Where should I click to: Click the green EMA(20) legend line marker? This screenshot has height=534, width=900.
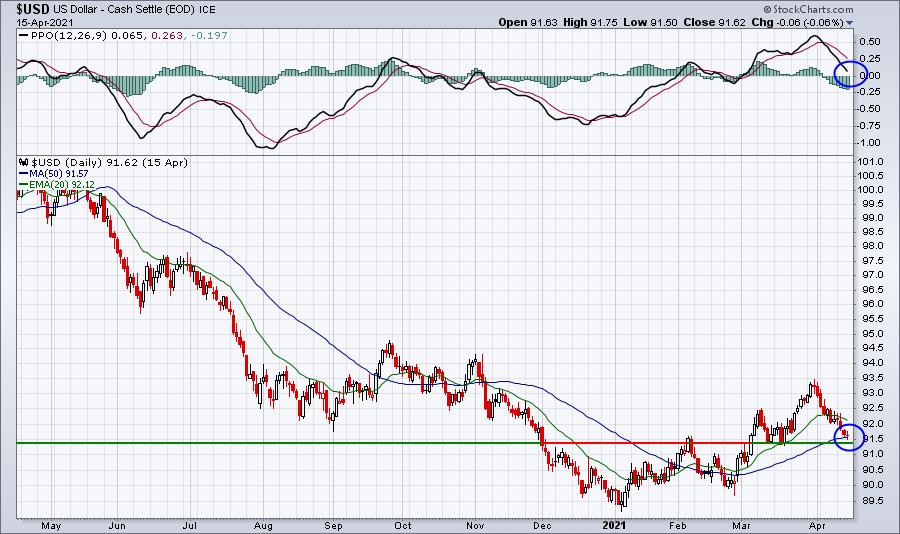click(22, 183)
